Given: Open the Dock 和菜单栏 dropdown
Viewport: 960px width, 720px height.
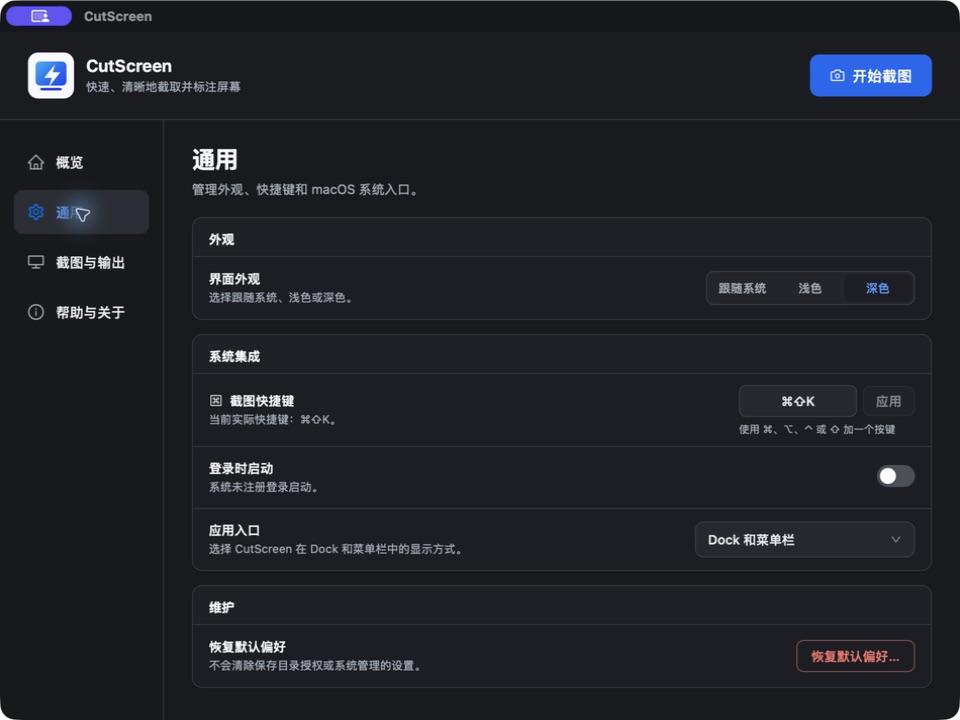Looking at the screenshot, I should point(804,539).
